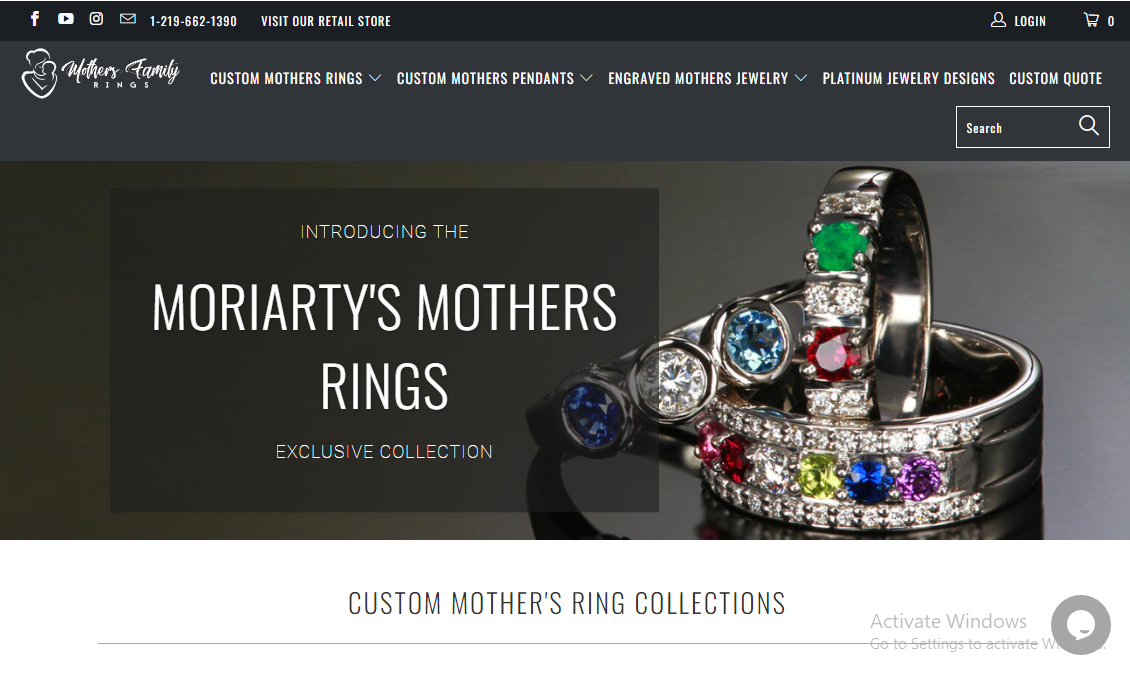1130x674 pixels.
Task: Open the Instagram profile icon
Action: click(x=96, y=19)
